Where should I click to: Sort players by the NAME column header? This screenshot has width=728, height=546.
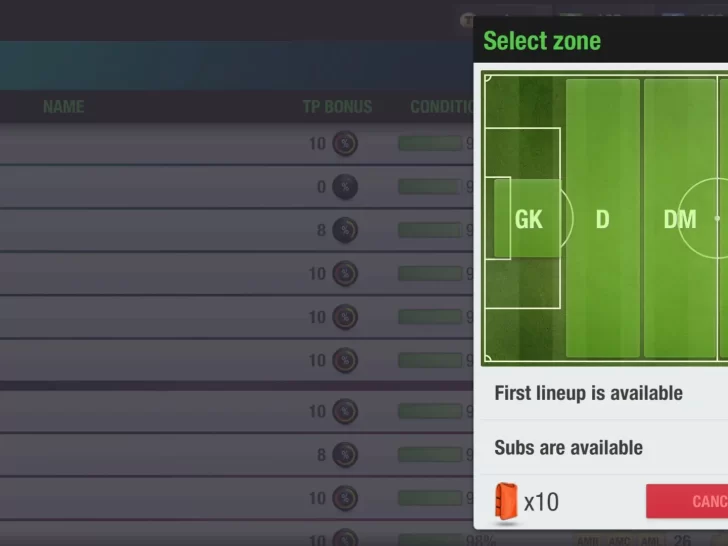pos(63,106)
